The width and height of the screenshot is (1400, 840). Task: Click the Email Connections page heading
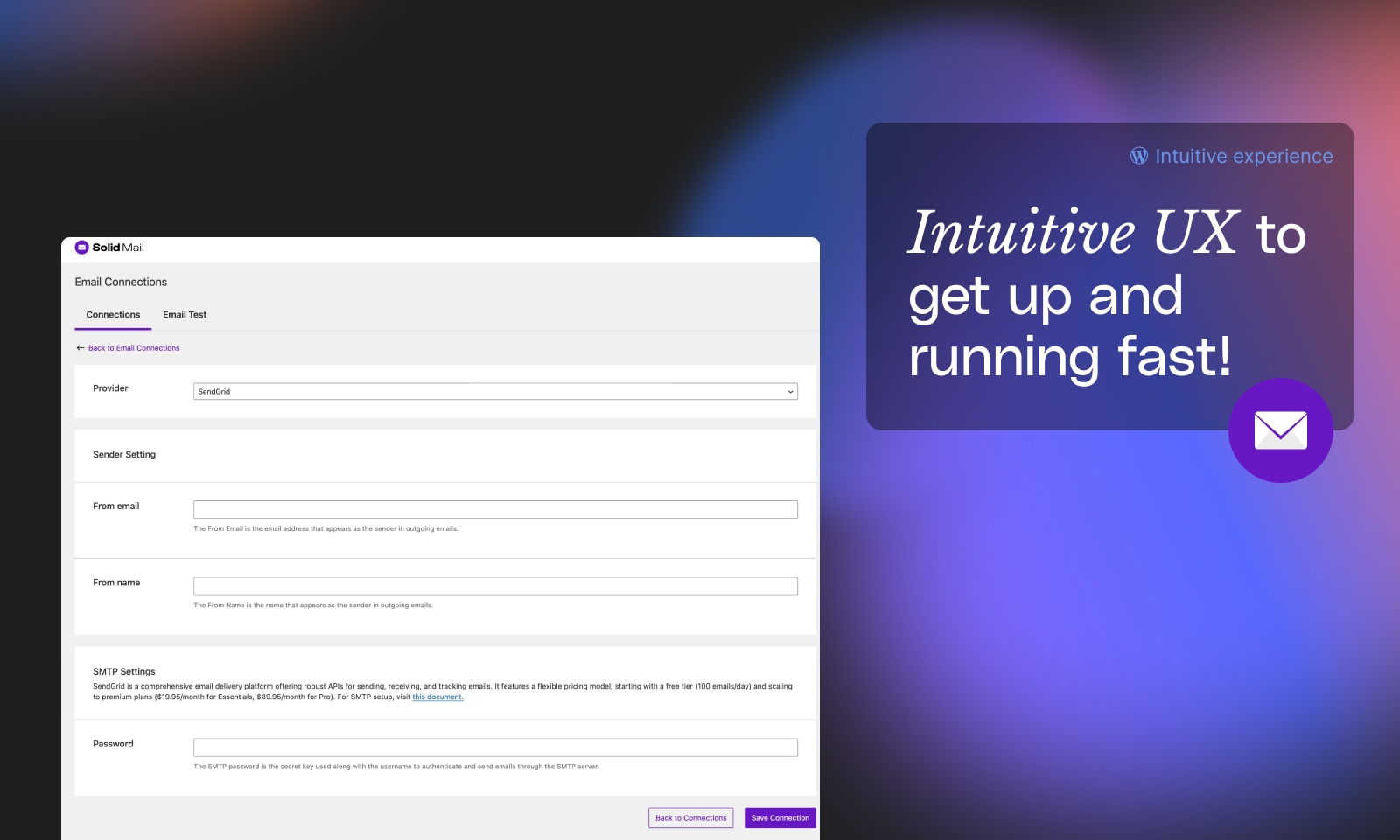pyautogui.click(x=121, y=282)
